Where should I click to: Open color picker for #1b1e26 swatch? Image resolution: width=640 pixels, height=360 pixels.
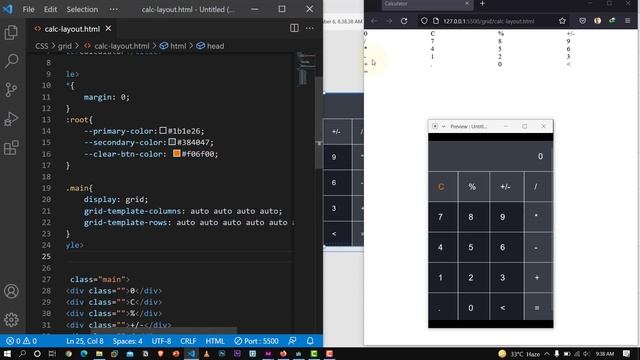coord(162,131)
